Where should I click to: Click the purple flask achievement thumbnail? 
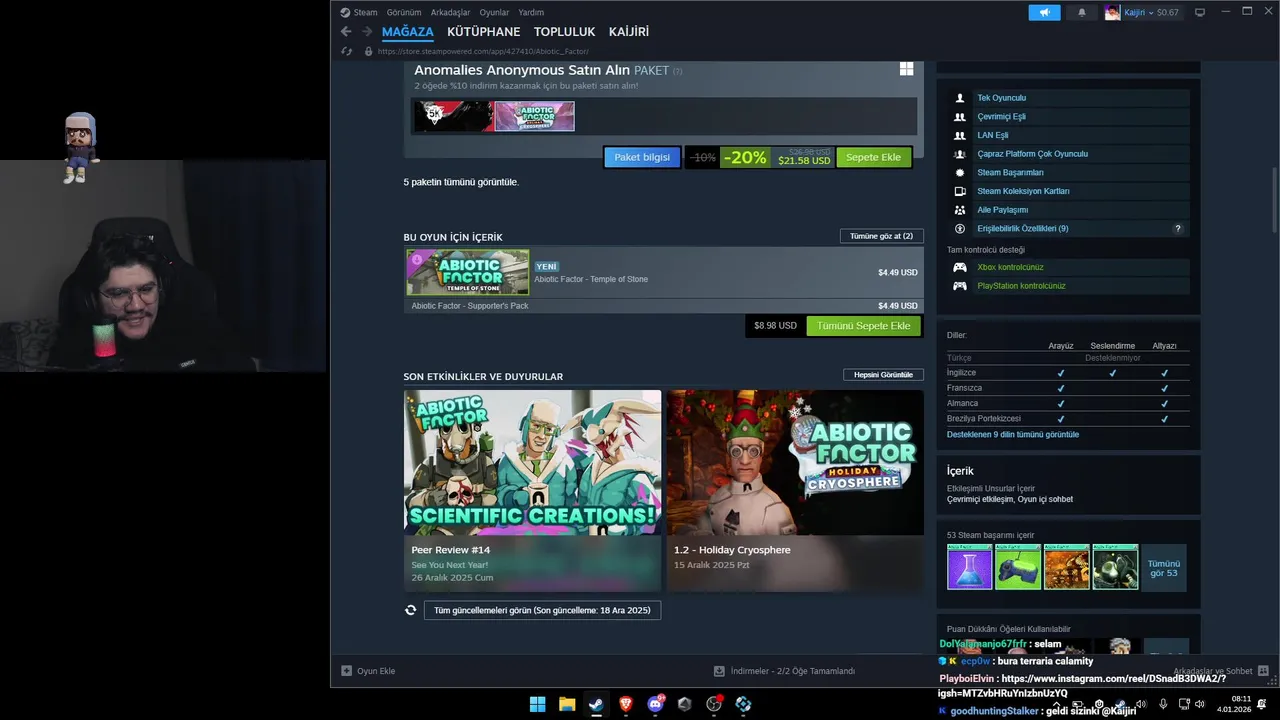(969, 567)
